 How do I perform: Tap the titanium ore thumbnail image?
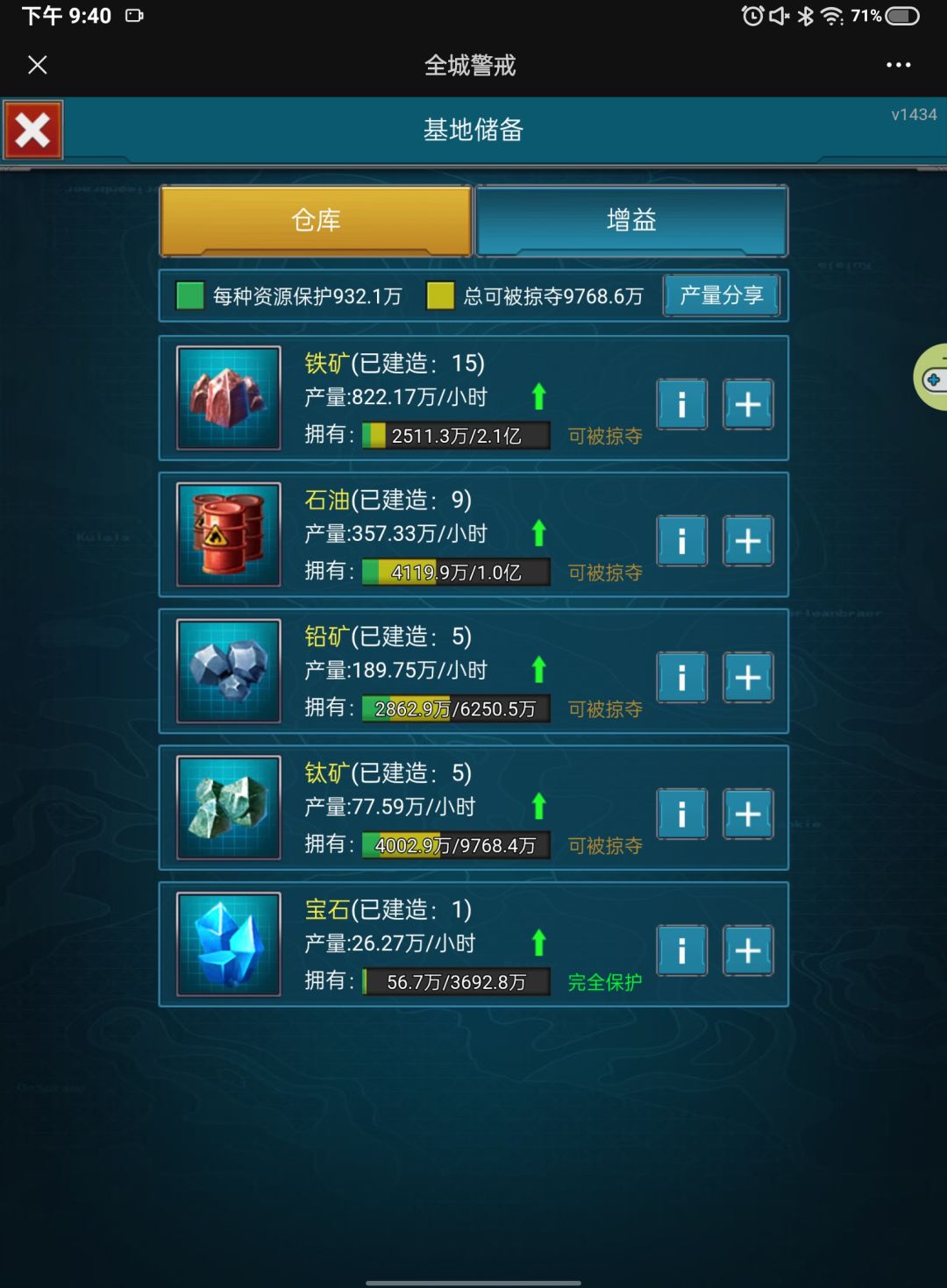click(229, 808)
